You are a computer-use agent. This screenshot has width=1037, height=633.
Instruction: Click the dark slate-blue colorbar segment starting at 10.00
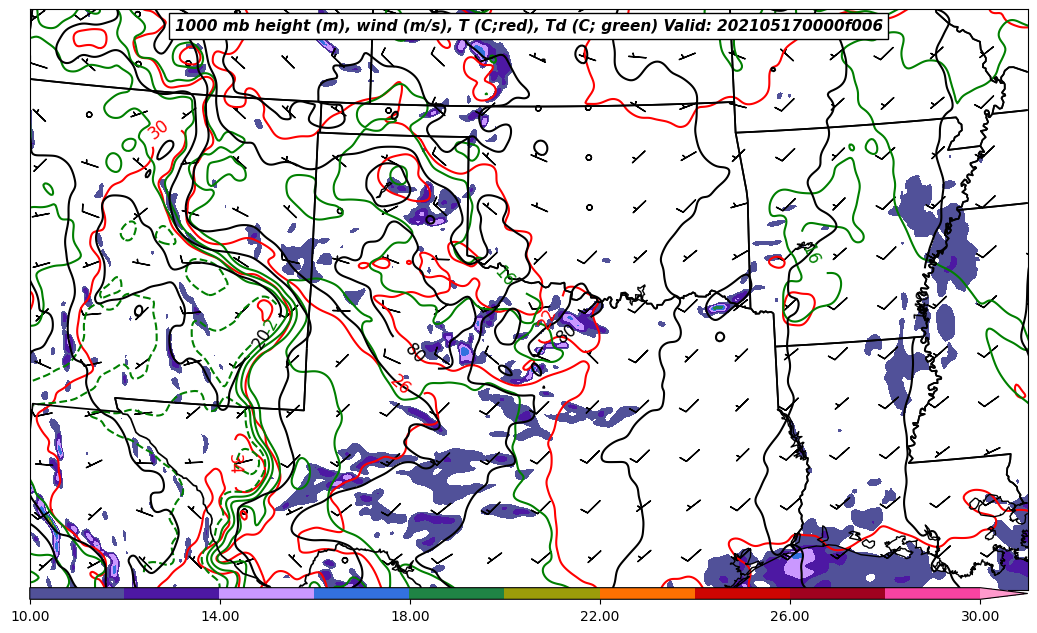coord(77,593)
